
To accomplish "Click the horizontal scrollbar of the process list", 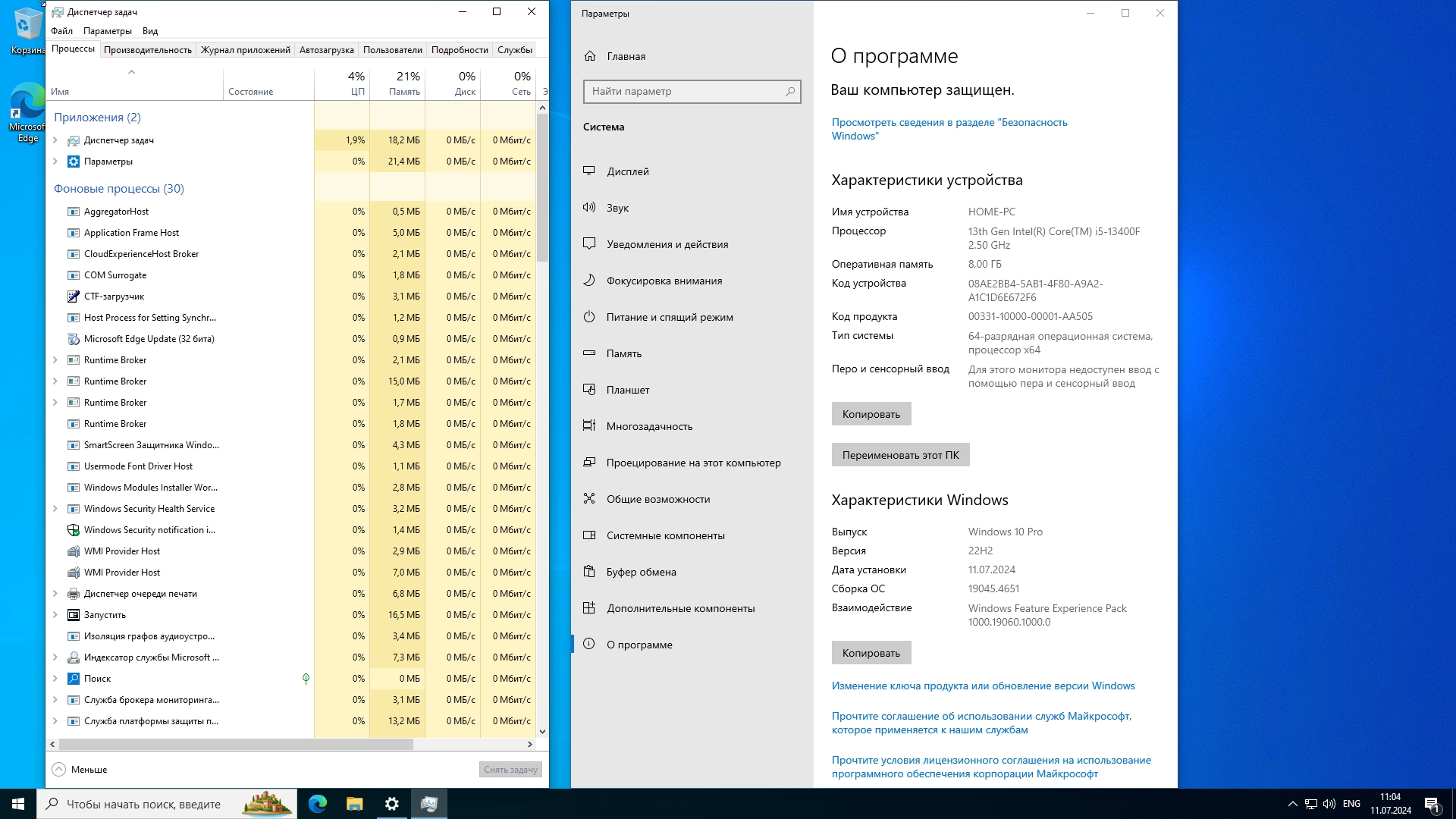I will pos(236,745).
